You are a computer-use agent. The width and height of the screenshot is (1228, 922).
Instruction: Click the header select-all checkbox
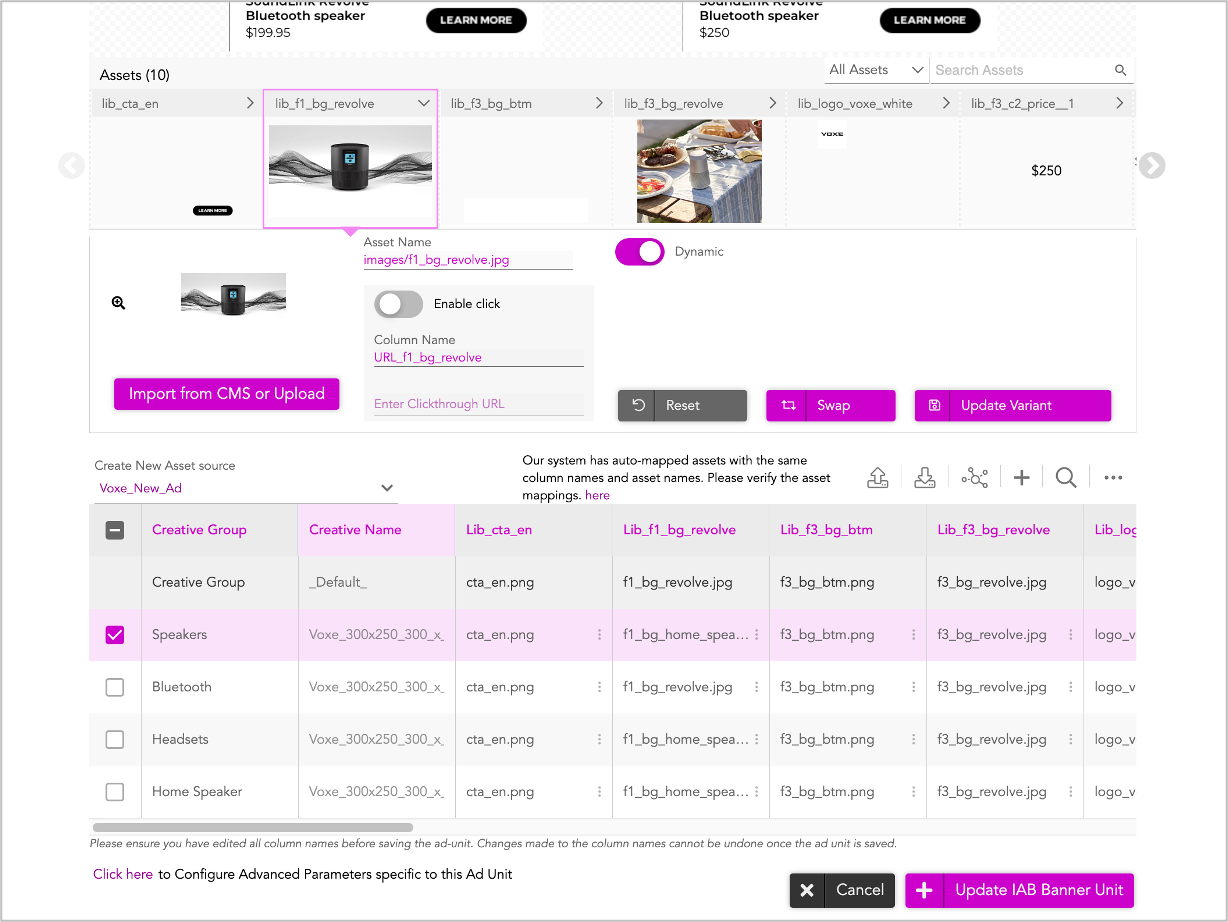[115, 530]
